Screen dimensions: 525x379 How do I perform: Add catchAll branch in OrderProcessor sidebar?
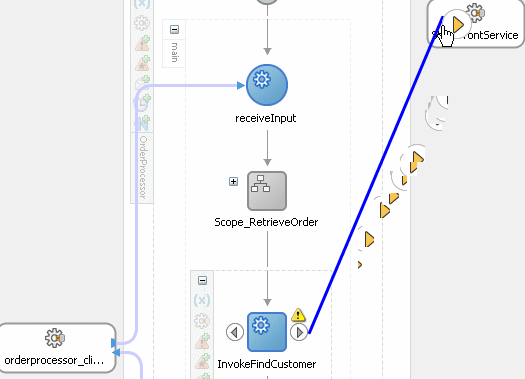pos(143,63)
